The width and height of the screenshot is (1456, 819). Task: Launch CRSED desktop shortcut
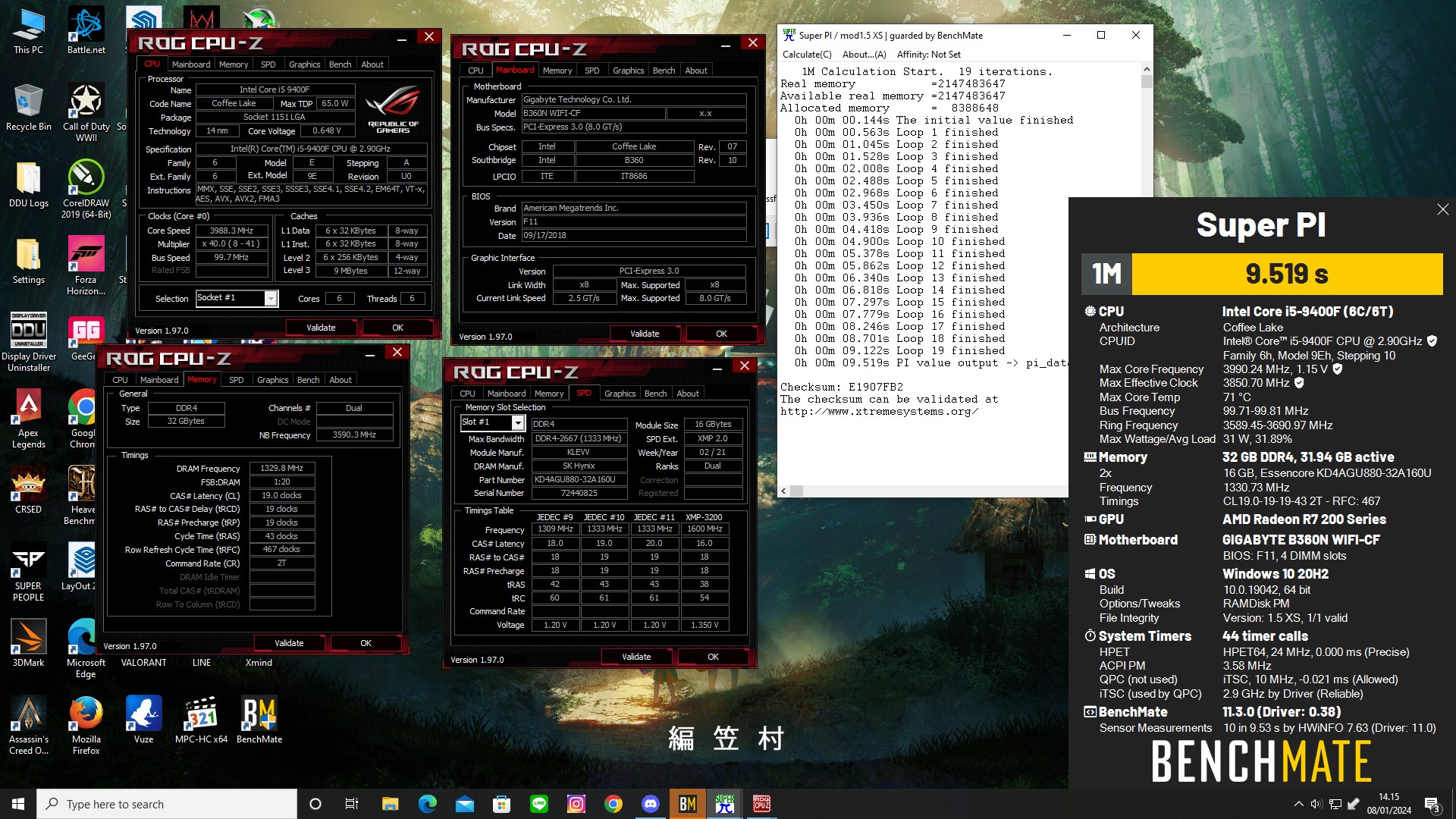[28, 490]
